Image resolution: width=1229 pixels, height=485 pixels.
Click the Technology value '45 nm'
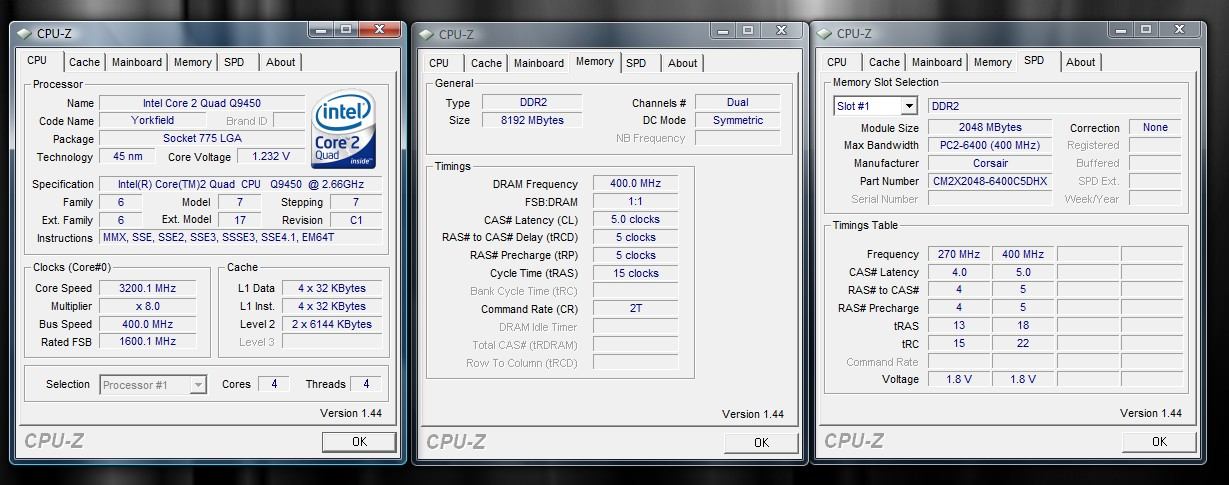click(x=128, y=157)
